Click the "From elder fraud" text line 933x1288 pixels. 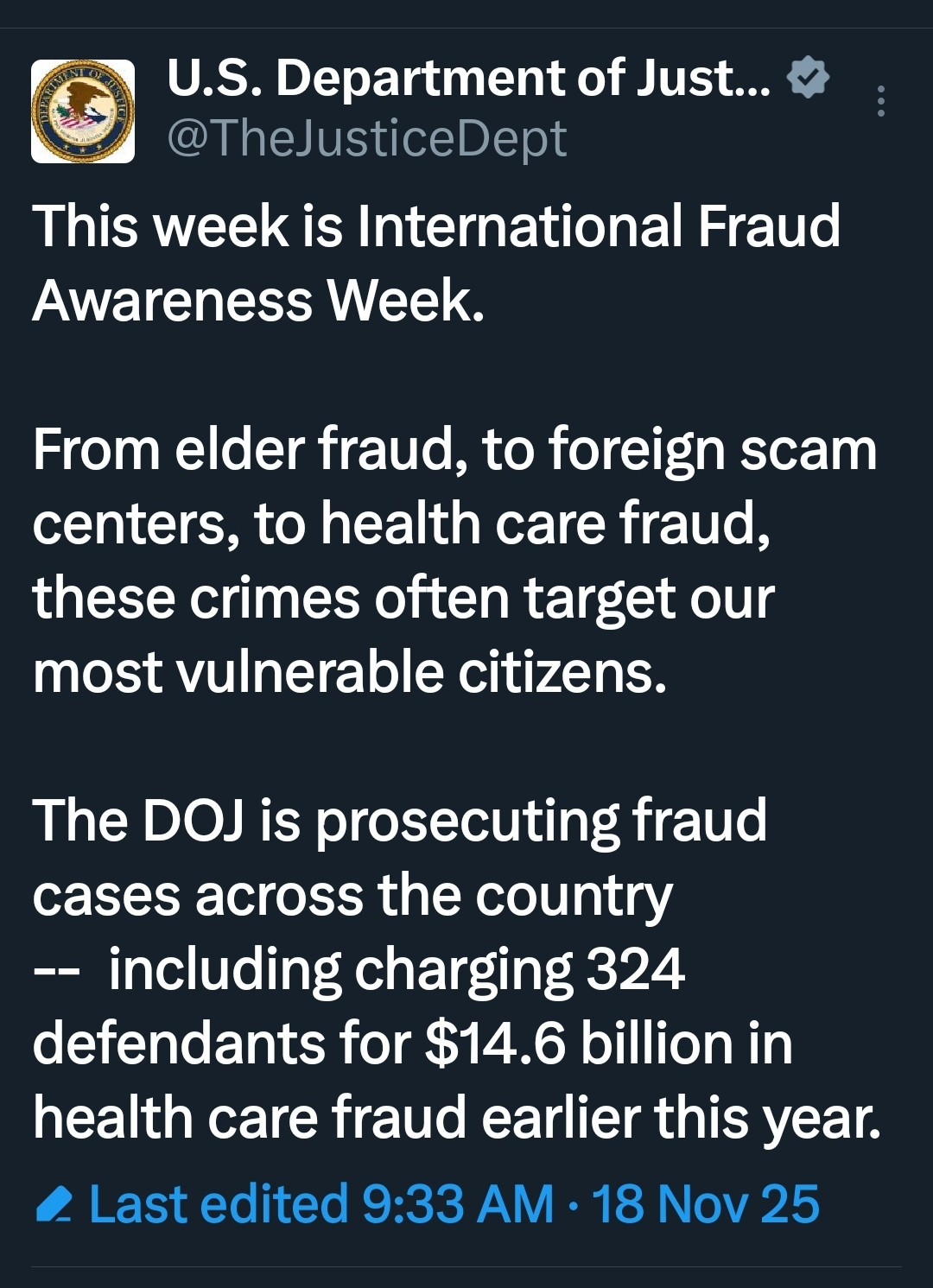point(454,450)
